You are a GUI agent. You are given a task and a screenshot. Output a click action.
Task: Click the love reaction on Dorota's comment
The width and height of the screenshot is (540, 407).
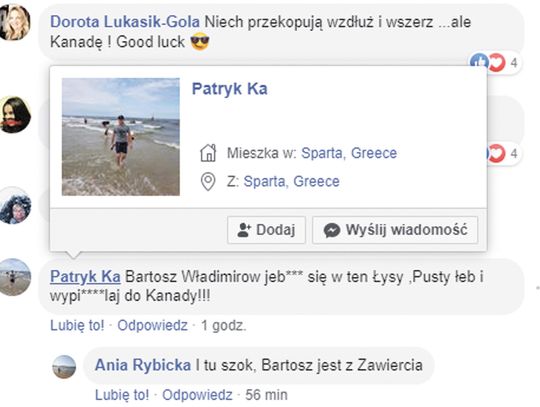[497, 63]
